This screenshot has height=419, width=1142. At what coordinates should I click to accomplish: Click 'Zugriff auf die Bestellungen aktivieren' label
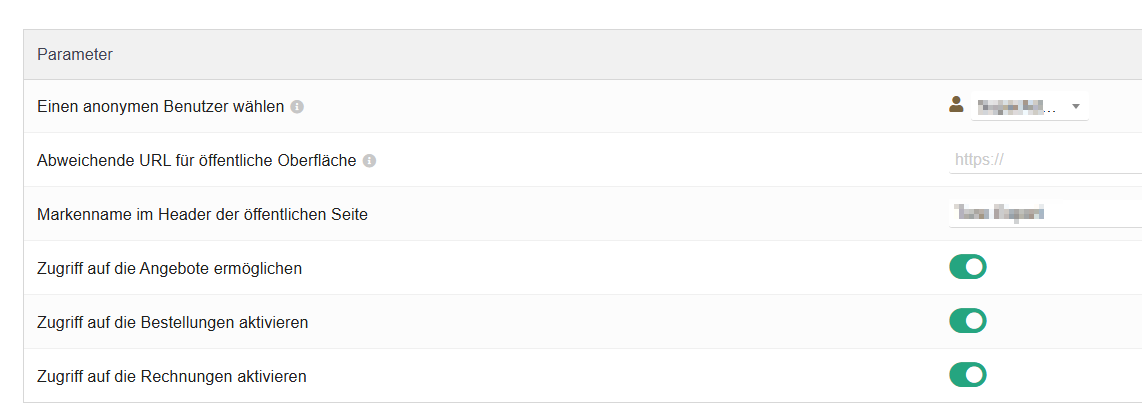coord(172,322)
